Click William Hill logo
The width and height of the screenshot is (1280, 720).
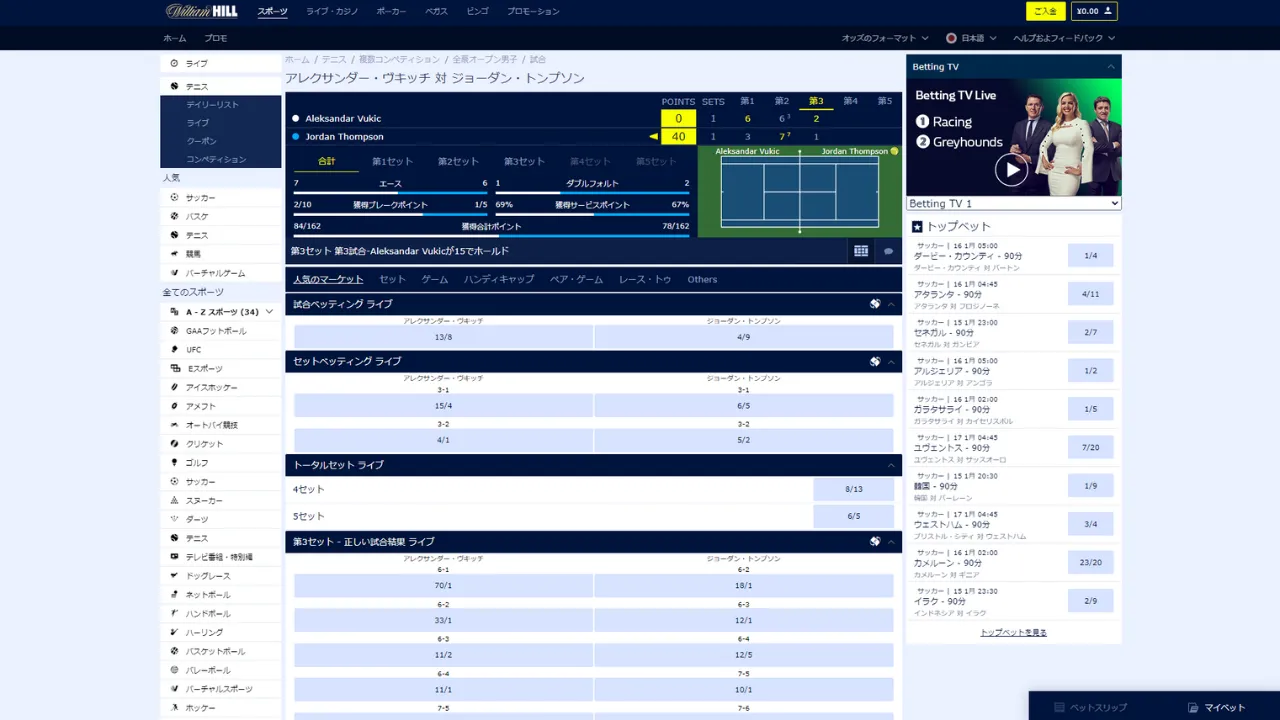pyautogui.click(x=201, y=11)
